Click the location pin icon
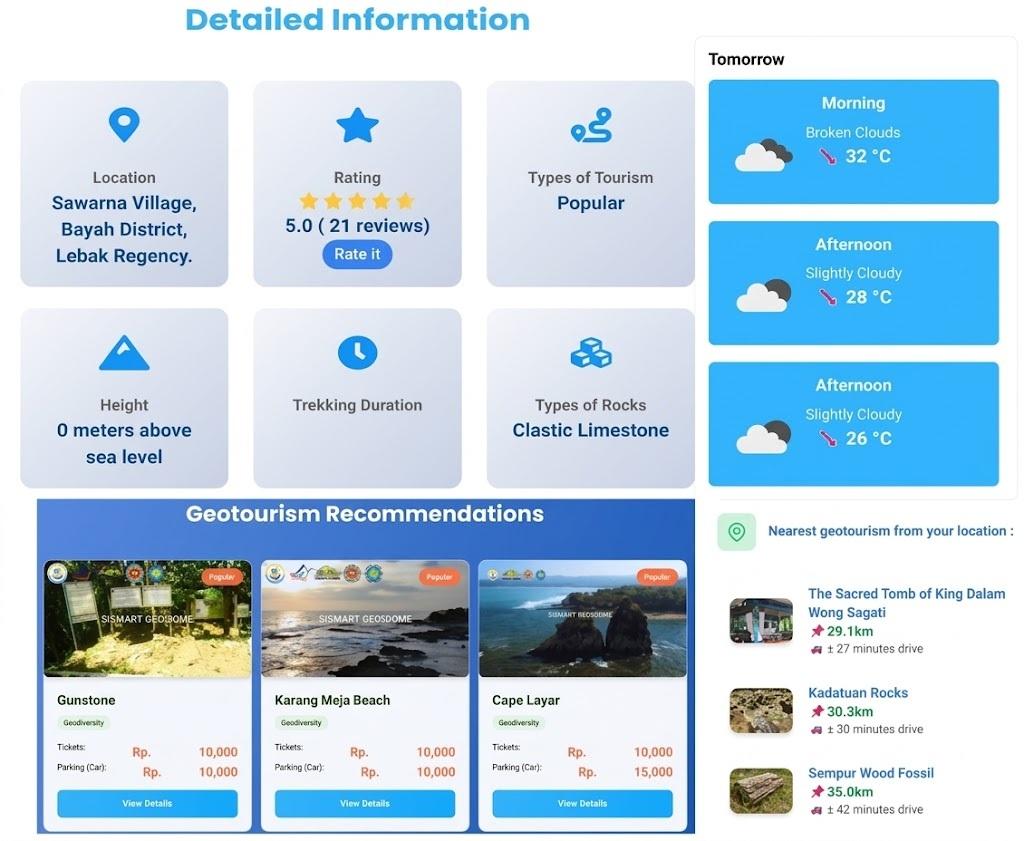The width and height of the screenshot is (1024, 841). (124, 124)
